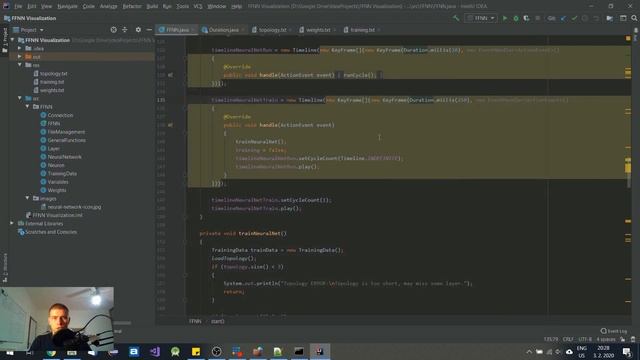Select the GeneralFunctions class

67,140
